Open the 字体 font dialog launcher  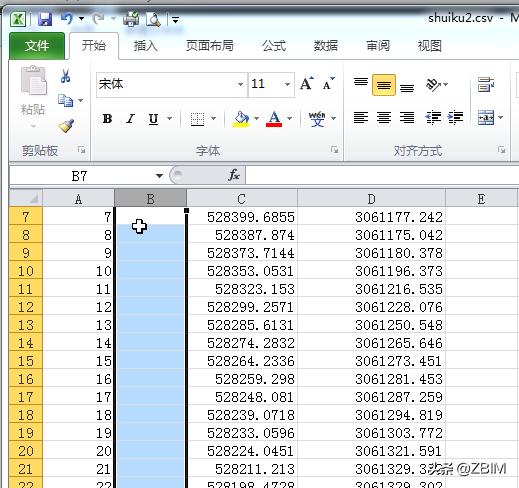point(334,150)
